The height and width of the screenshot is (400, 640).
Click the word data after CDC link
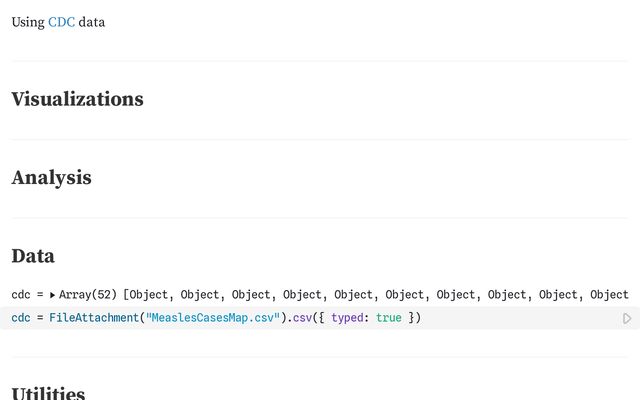tap(92, 22)
